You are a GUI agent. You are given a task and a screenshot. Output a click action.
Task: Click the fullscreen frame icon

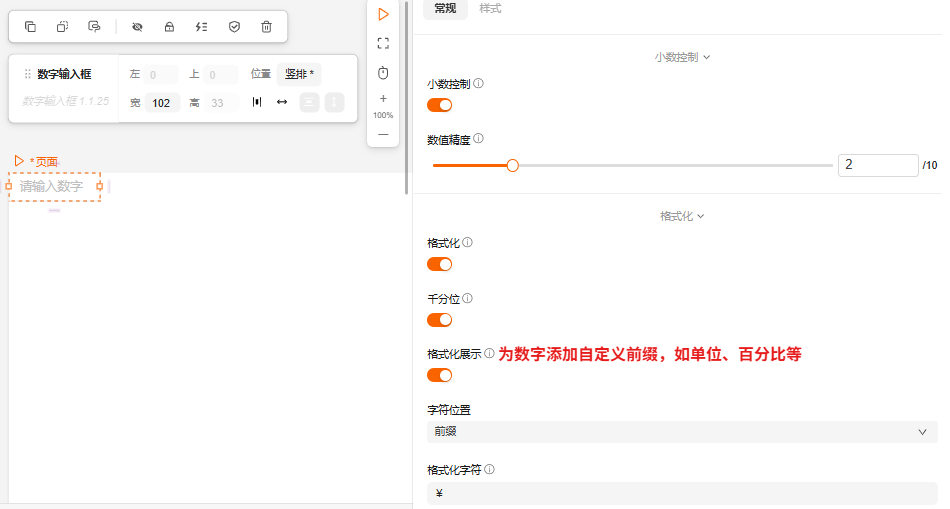click(x=383, y=44)
